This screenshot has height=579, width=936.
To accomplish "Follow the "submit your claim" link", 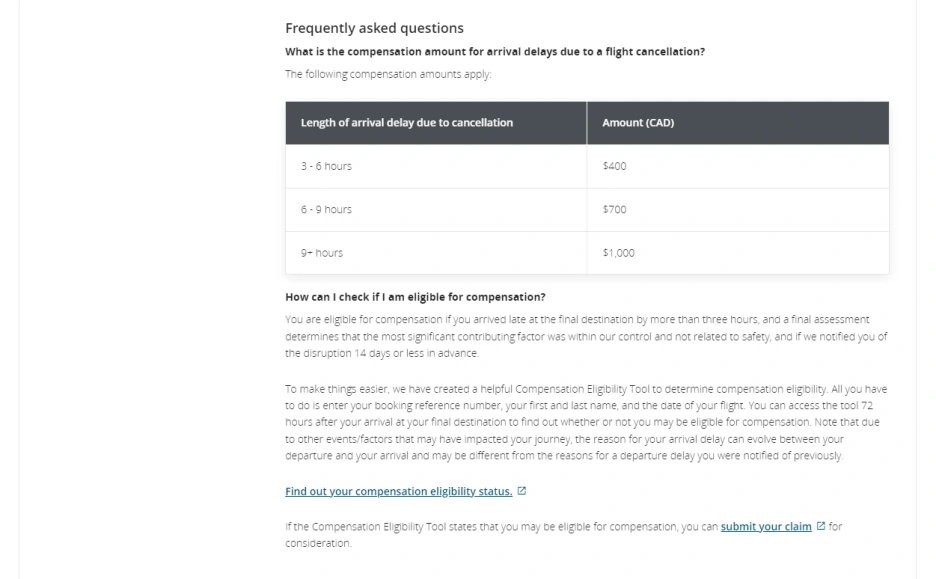I will click(x=765, y=526).
